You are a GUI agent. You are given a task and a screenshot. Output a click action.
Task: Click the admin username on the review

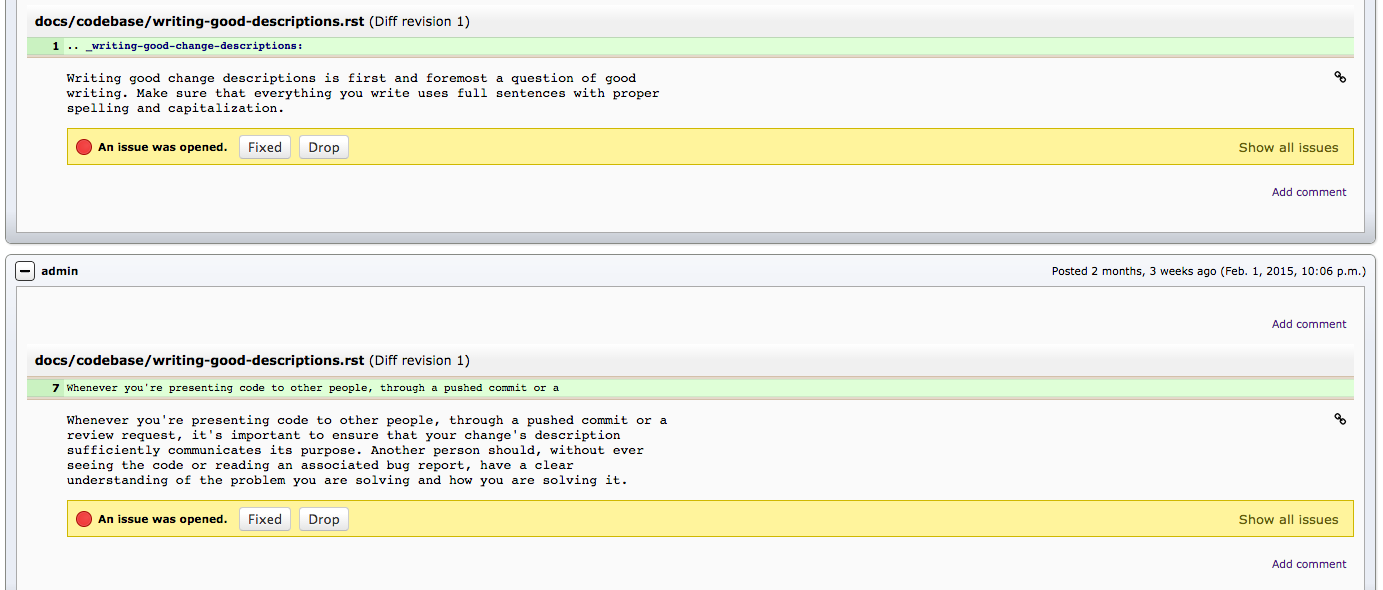[60, 271]
